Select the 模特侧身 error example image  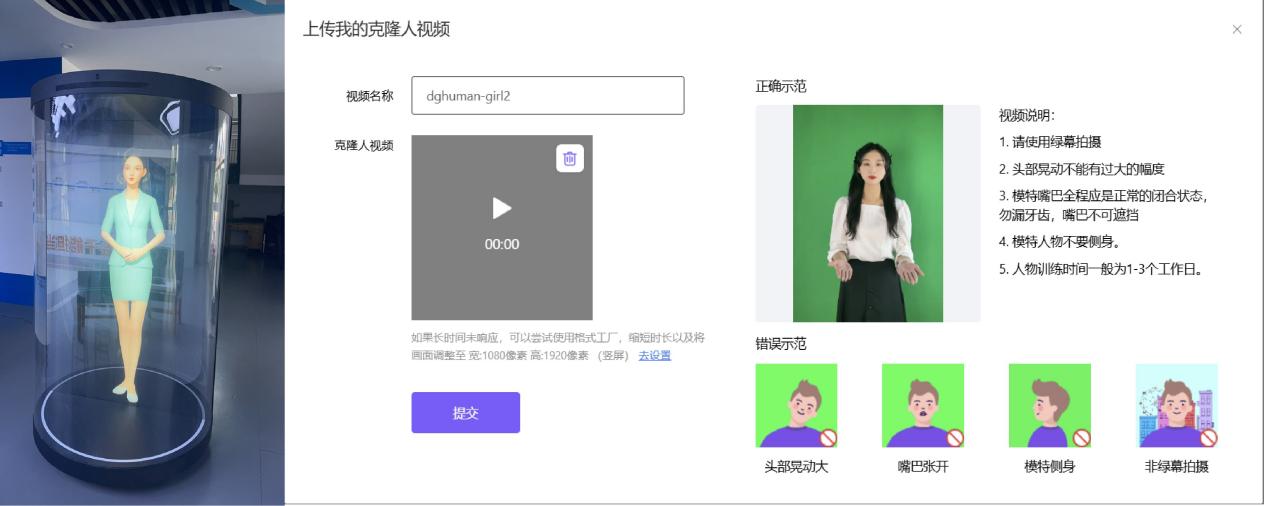click(1049, 405)
